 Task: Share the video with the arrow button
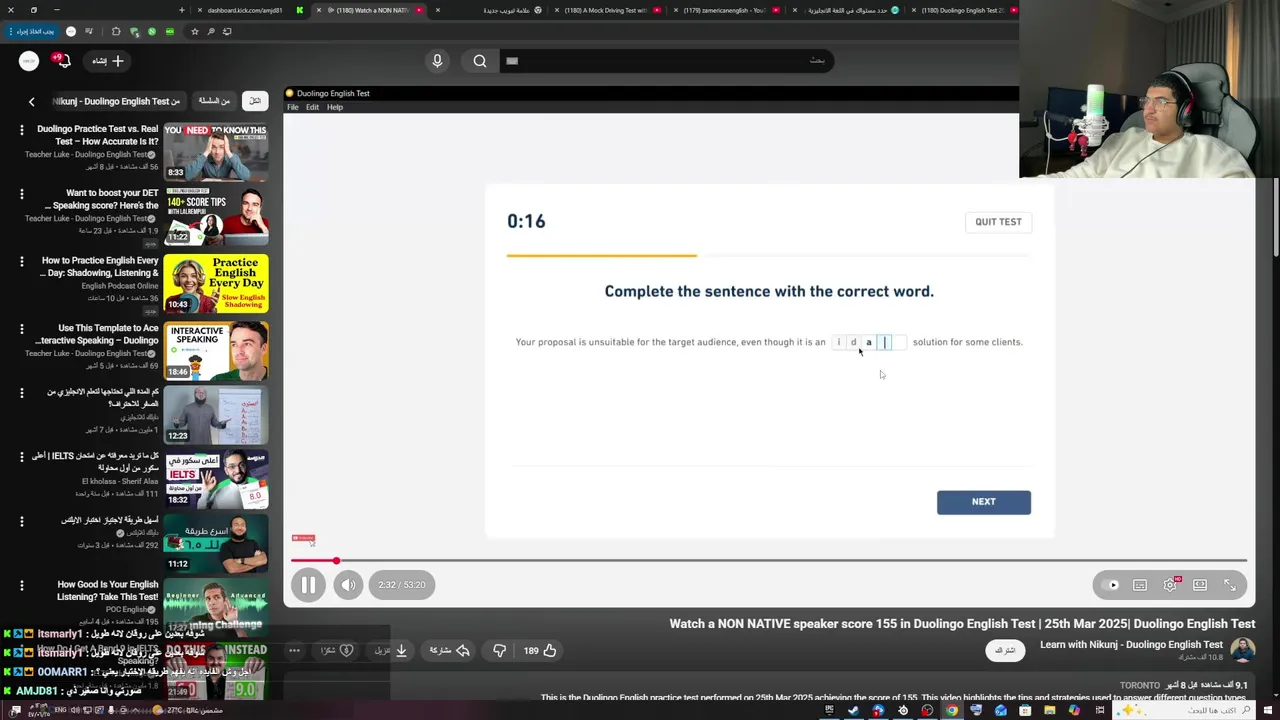(449, 650)
